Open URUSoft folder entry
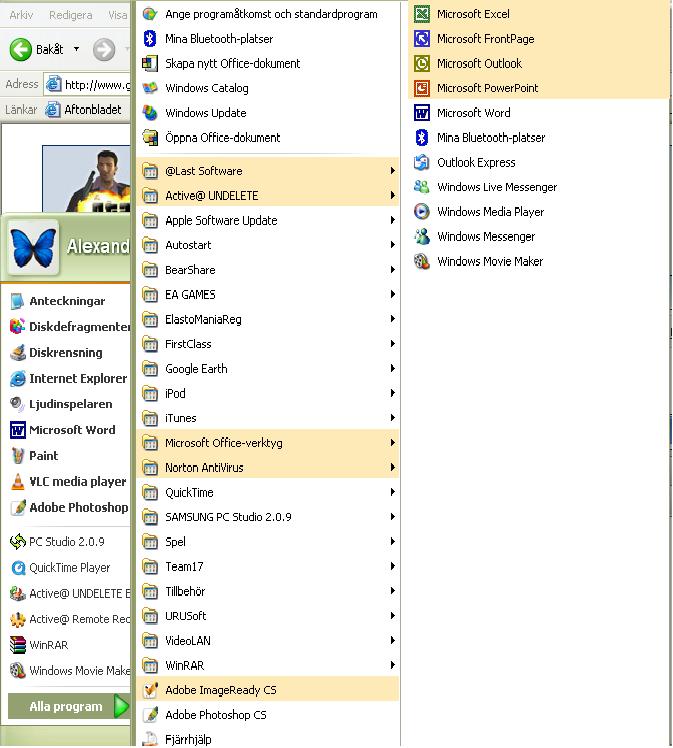Viewport: 673px width, 748px height. coord(268,616)
